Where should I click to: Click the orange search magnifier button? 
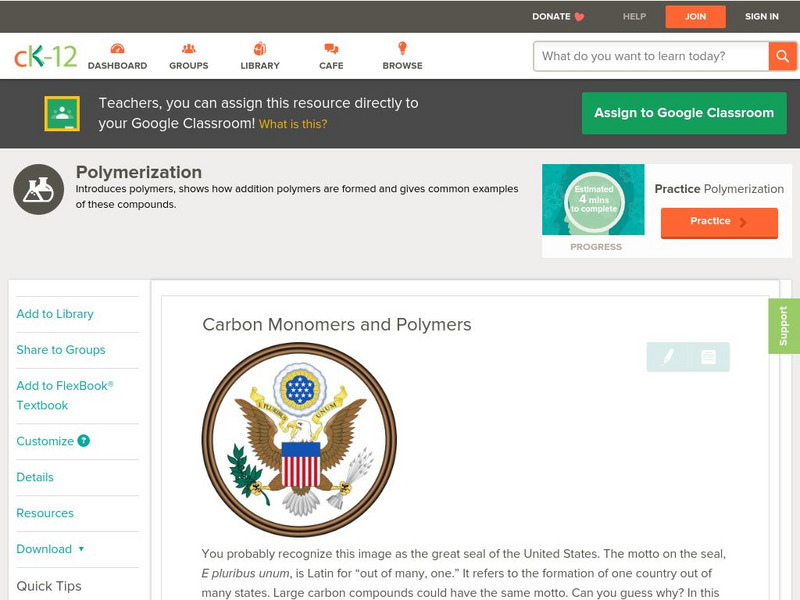point(782,56)
